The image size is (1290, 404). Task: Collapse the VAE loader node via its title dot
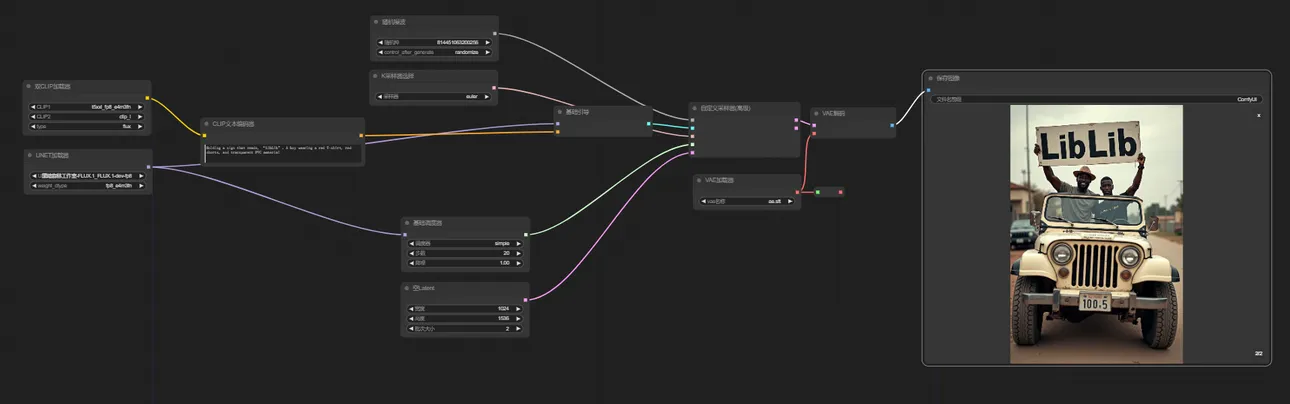point(700,180)
